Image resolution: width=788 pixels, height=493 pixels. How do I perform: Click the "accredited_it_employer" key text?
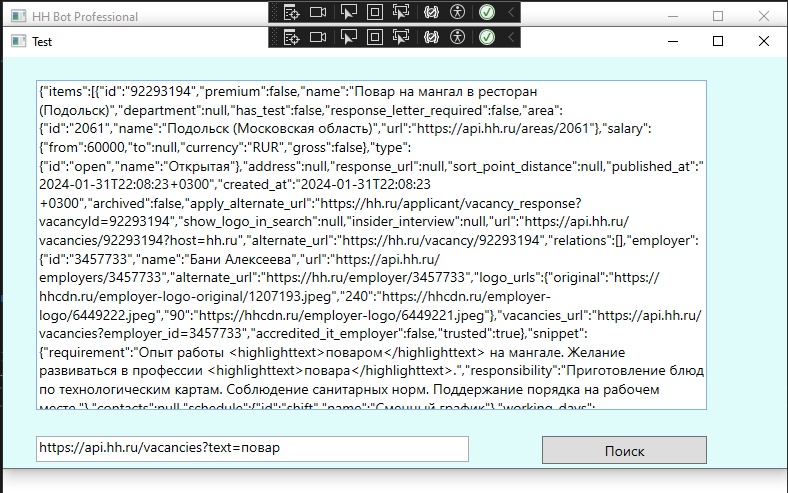click(x=327, y=334)
